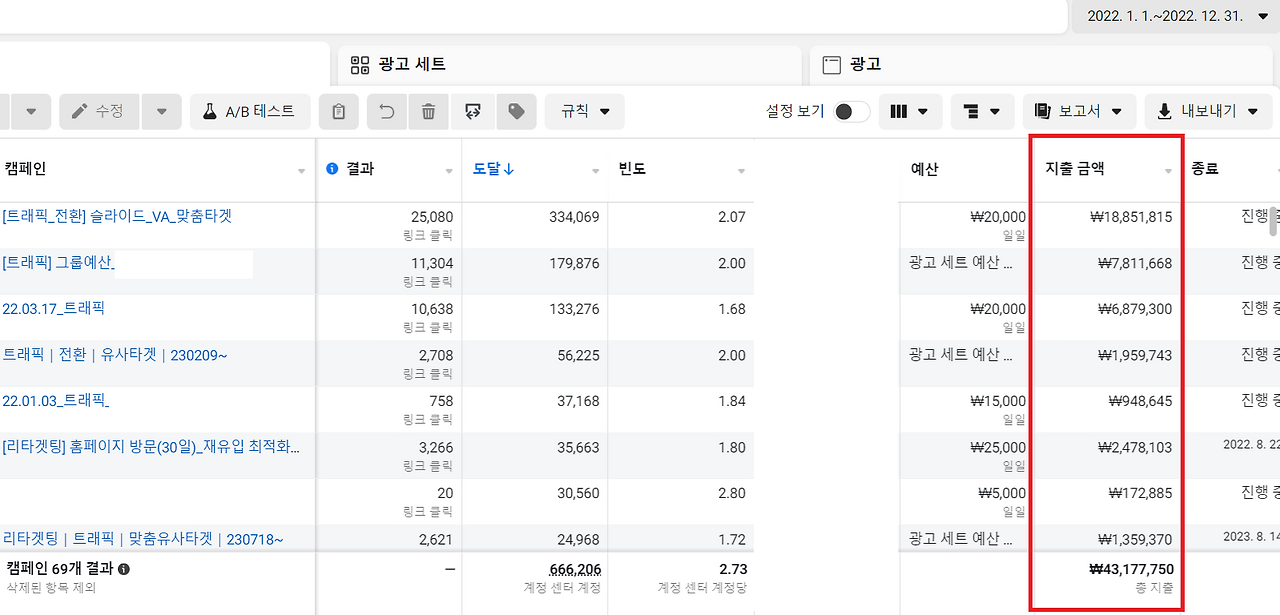This screenshot has width=1280, height=615.
Task: Open campaign [트래픽] 그룹예산
Action: pyautogui.click(x=58, y=263)
